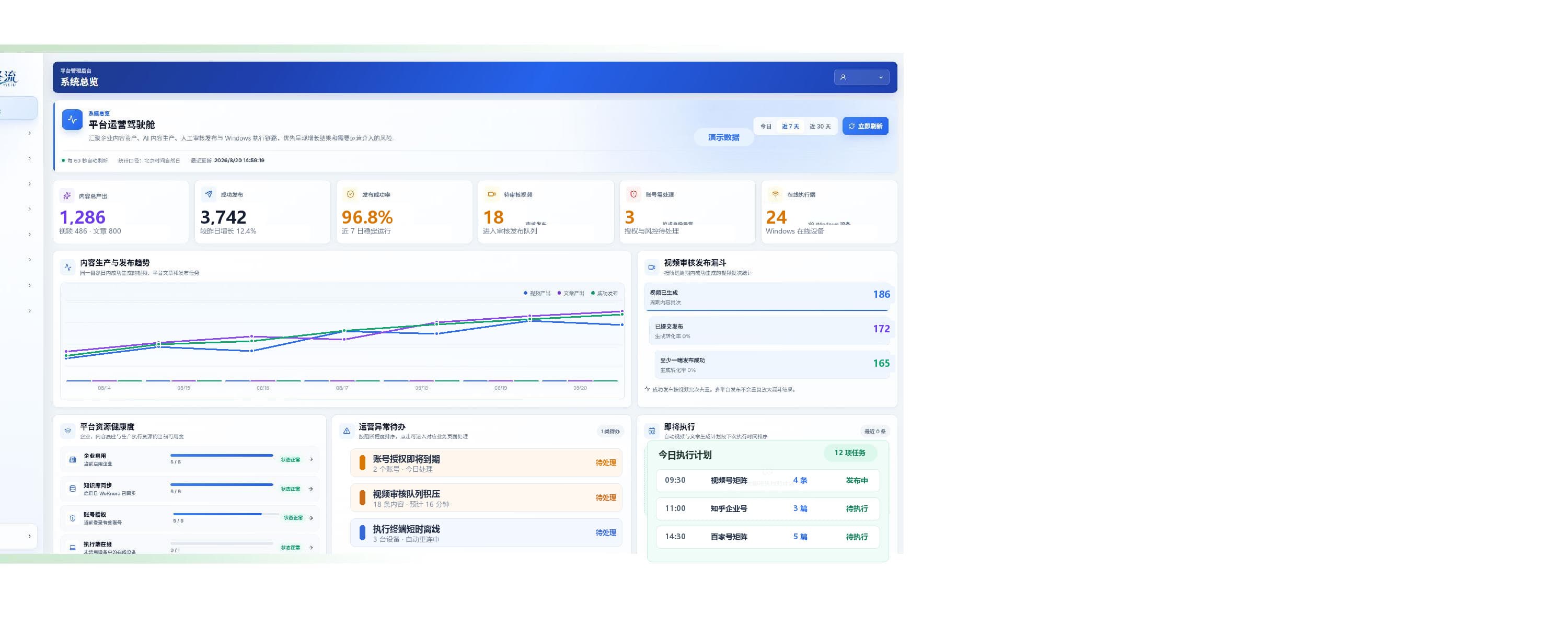
Task: Expand the 执行端在线 row chevron
Action: 312,547
